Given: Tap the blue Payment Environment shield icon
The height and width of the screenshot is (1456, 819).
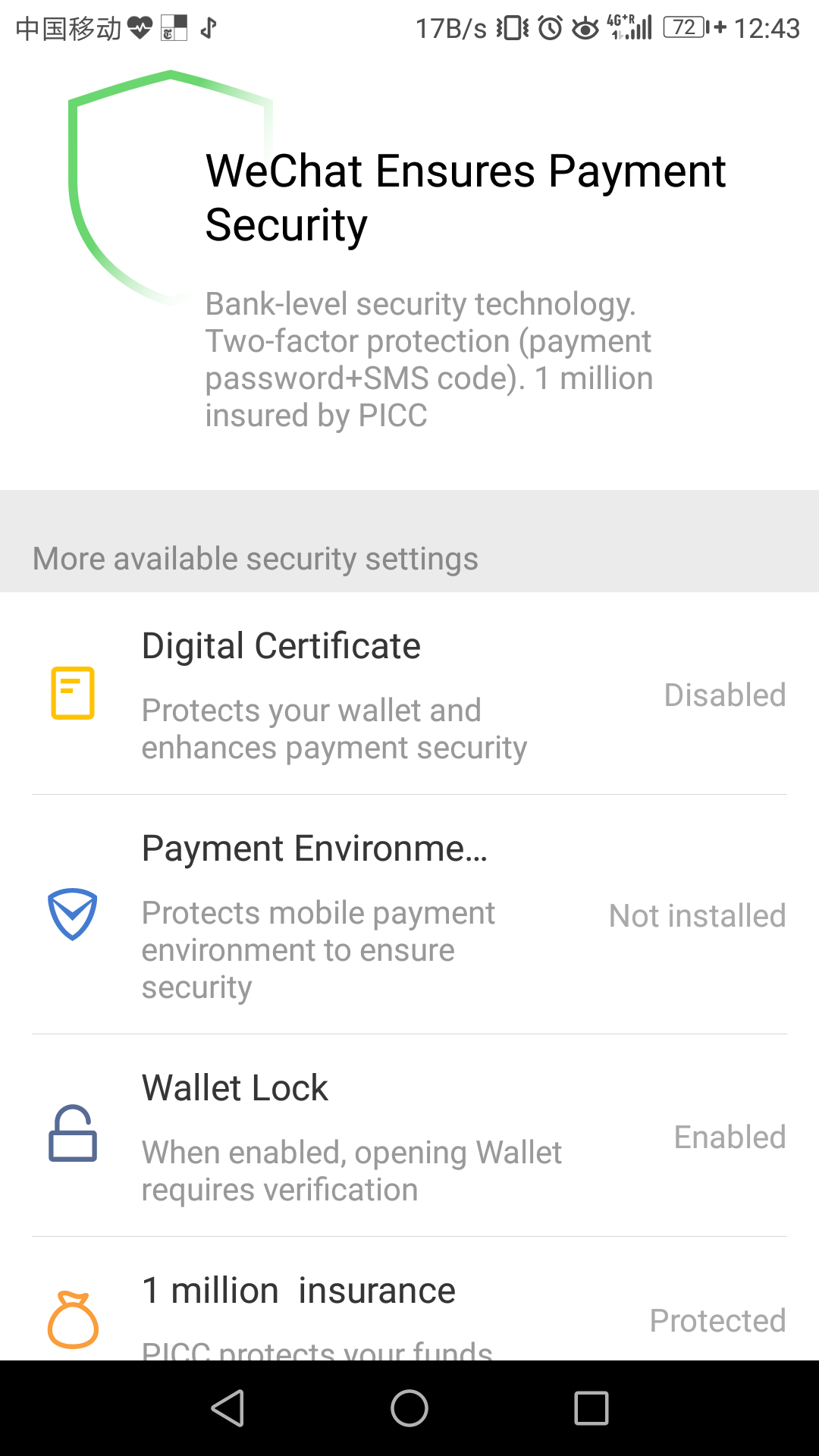Looking at the screenshot, I should click(x=73, y=914).
